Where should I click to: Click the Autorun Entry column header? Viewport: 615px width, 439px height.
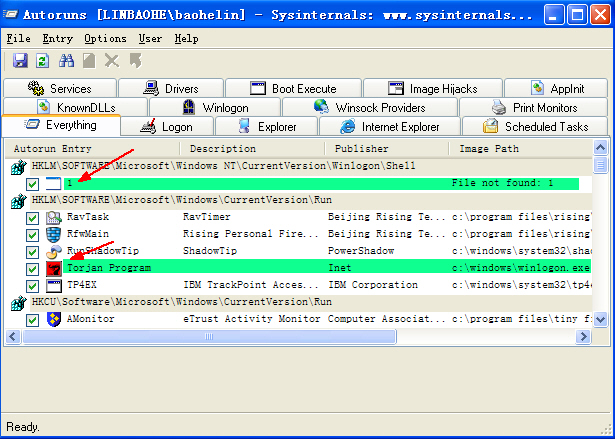92,149
